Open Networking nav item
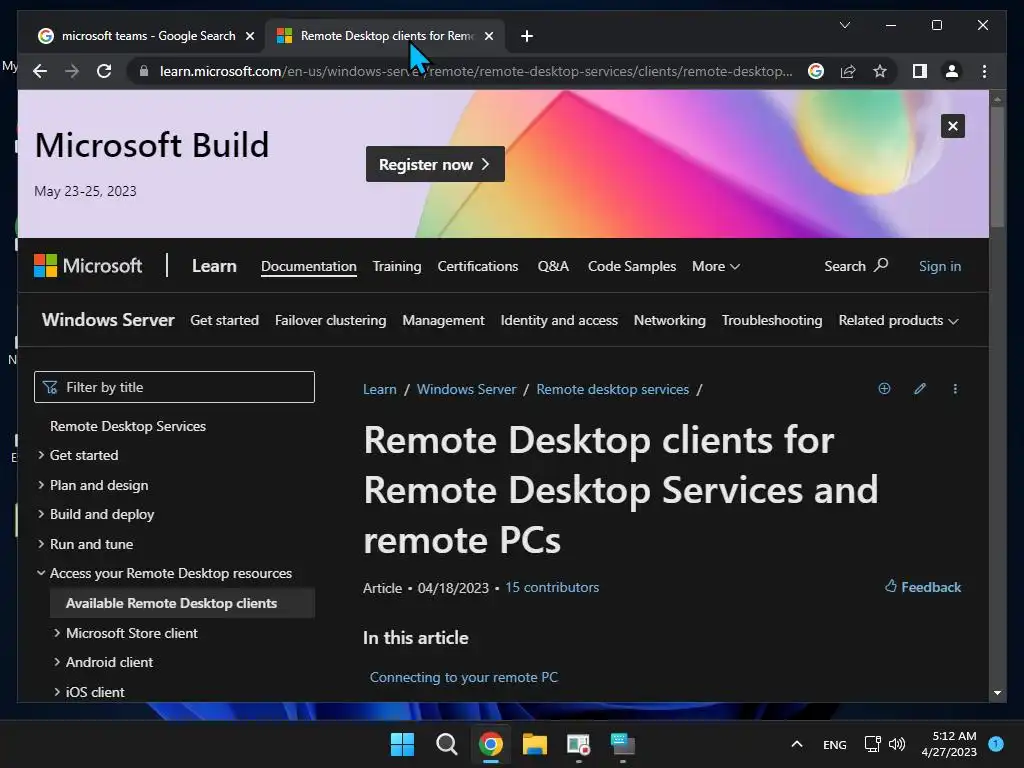This screenshot has height=768, width=1024. tap(669, 320)
